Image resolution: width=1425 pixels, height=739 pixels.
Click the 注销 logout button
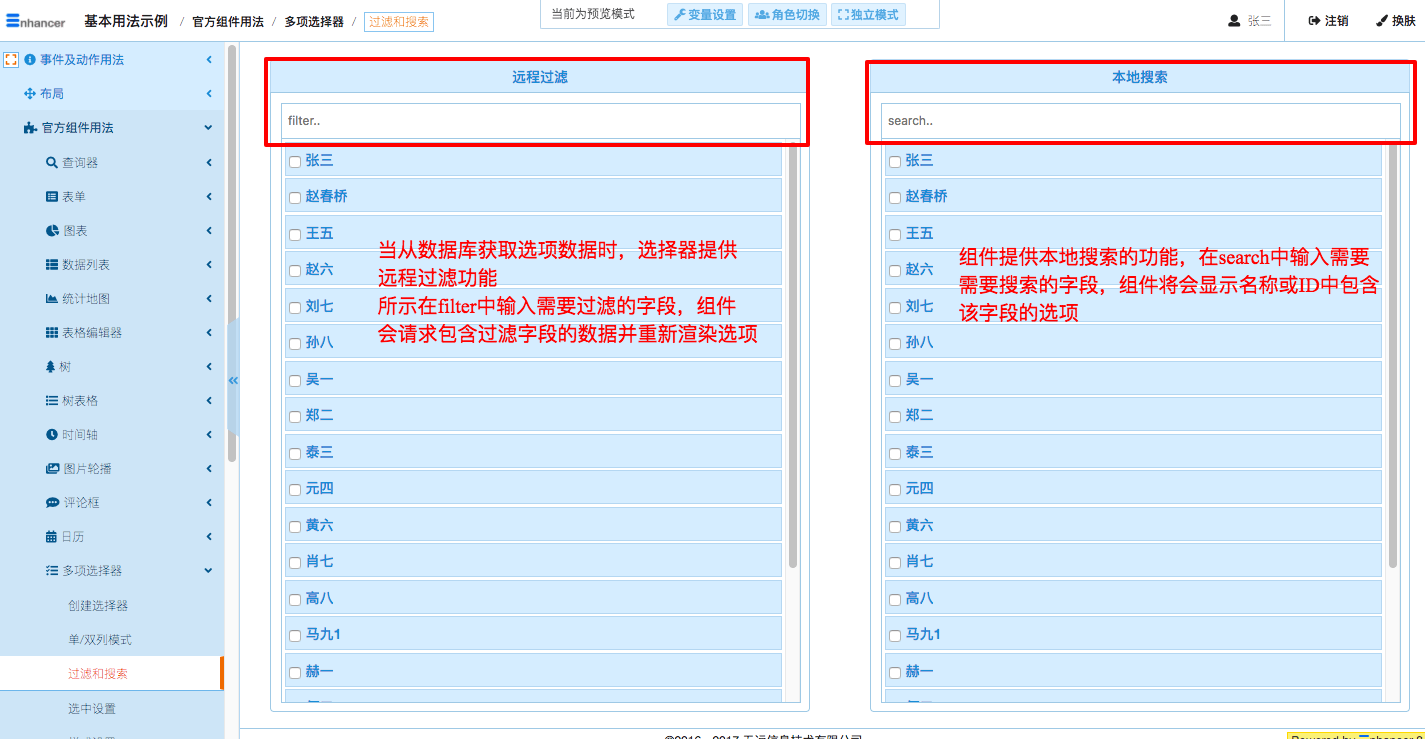1328,21
